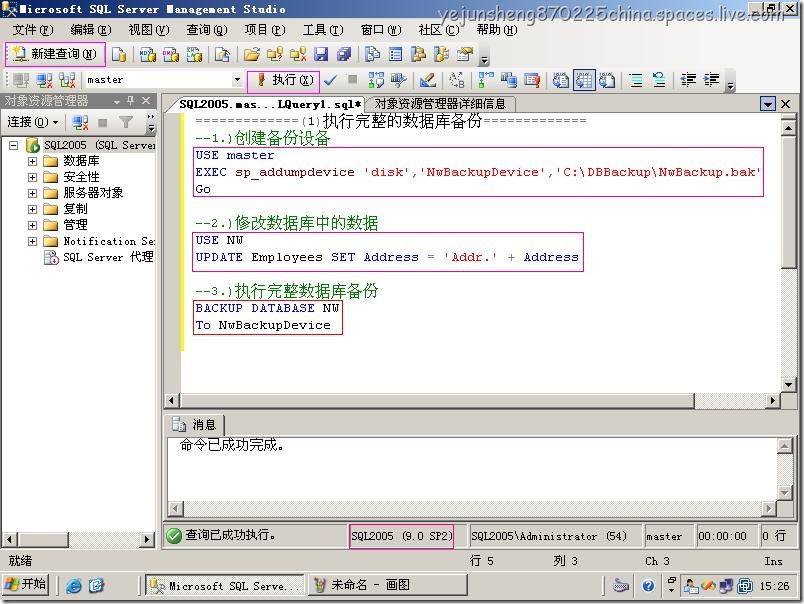804x604 pixels.
Task: Select Results to Text option
Action: coord(560,80)
